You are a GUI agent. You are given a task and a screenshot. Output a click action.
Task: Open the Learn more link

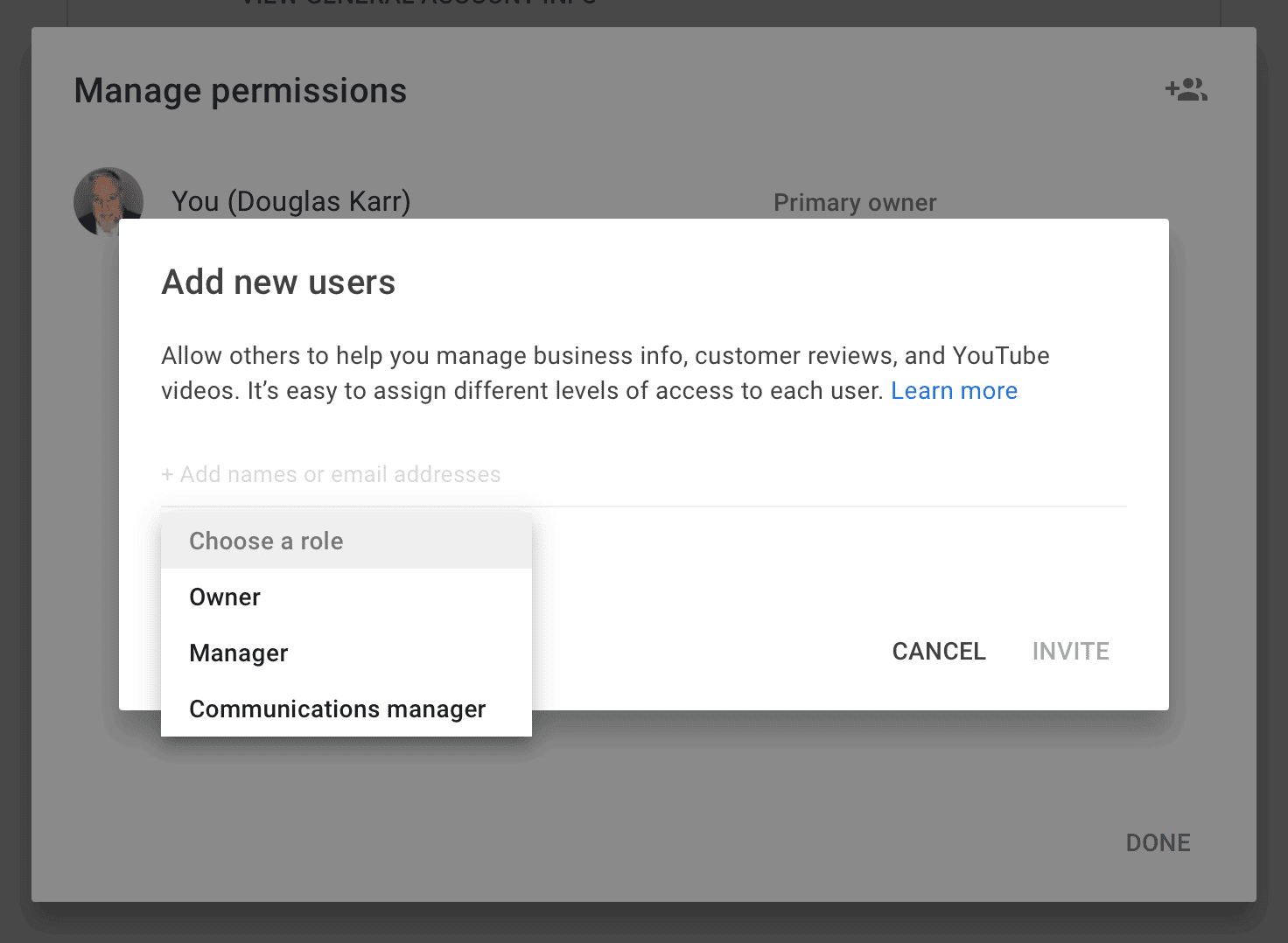click(x=954, y=391)
